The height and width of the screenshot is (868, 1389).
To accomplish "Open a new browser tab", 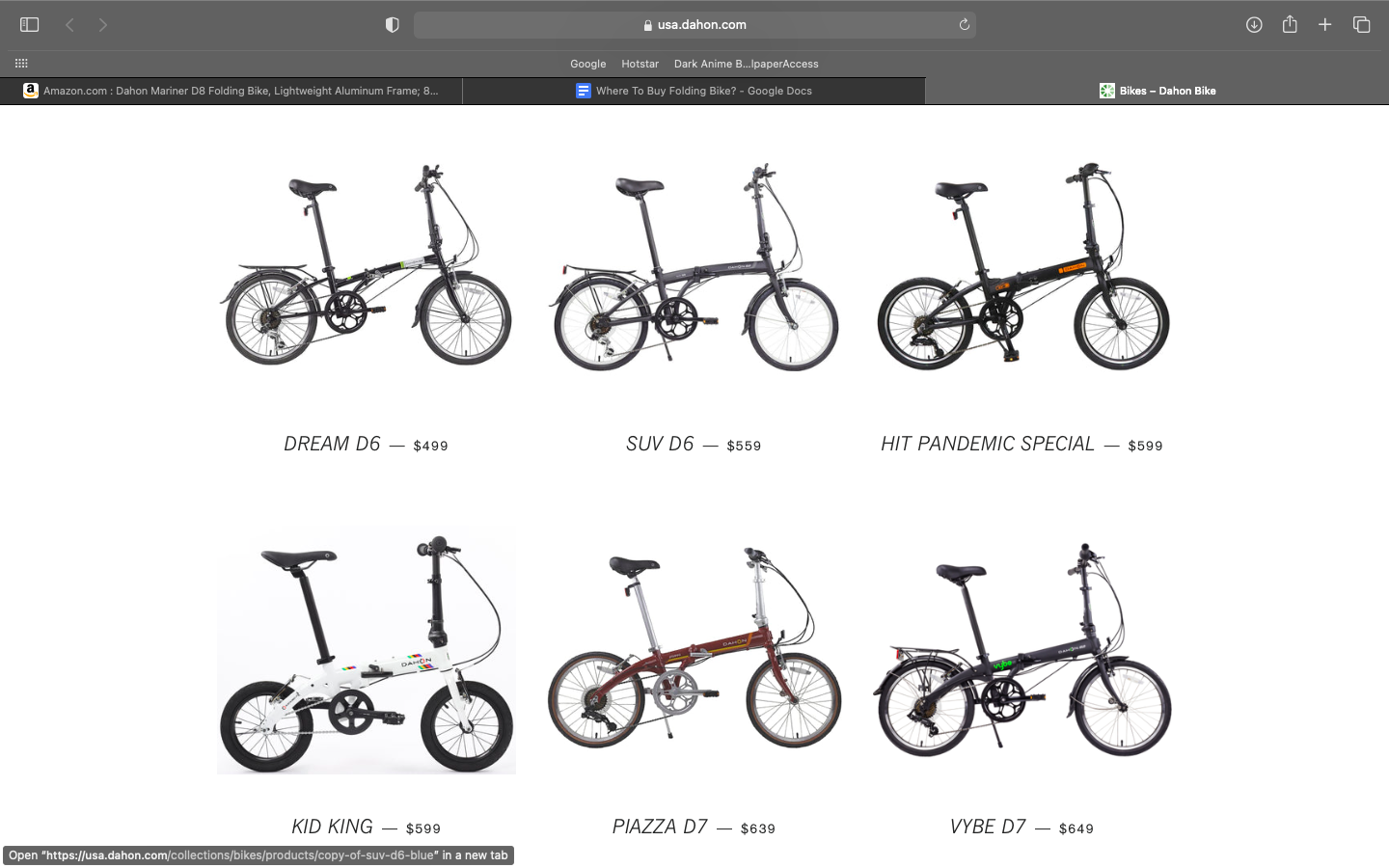I will [1325, 24].
